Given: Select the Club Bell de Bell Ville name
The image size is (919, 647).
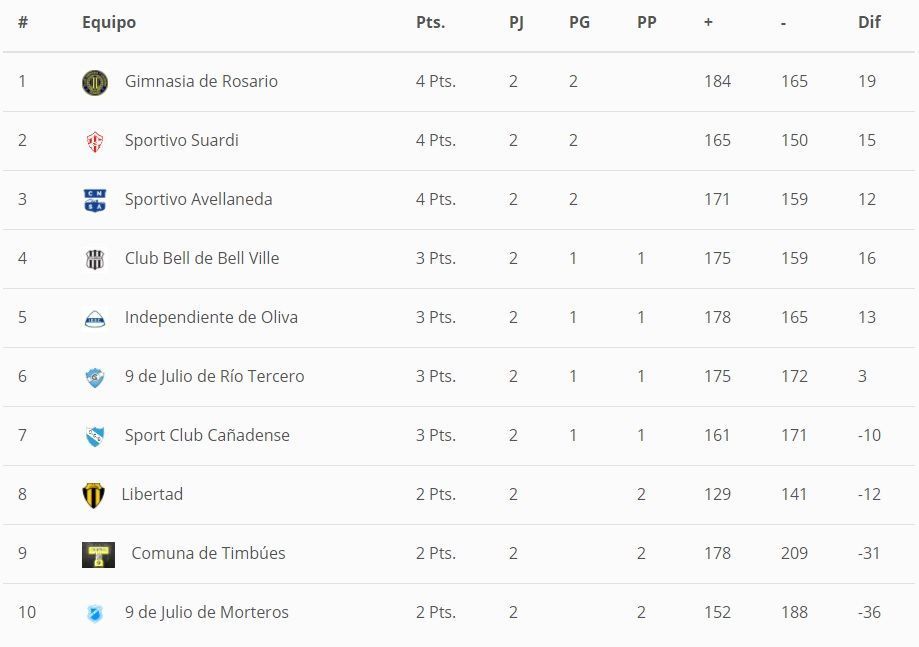Looking at the screenshot, I should pyautogui.click(x=202, y=258).
